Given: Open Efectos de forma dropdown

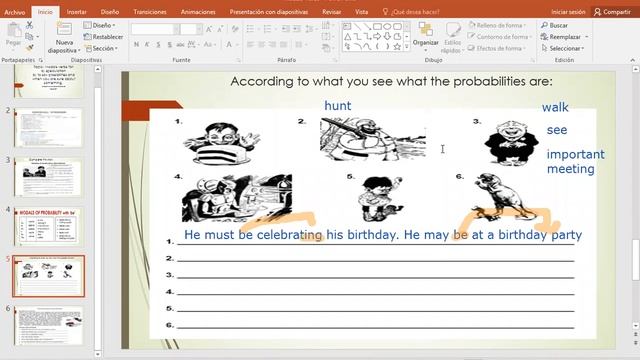Looking at the screenshot, I should (496, 48).
